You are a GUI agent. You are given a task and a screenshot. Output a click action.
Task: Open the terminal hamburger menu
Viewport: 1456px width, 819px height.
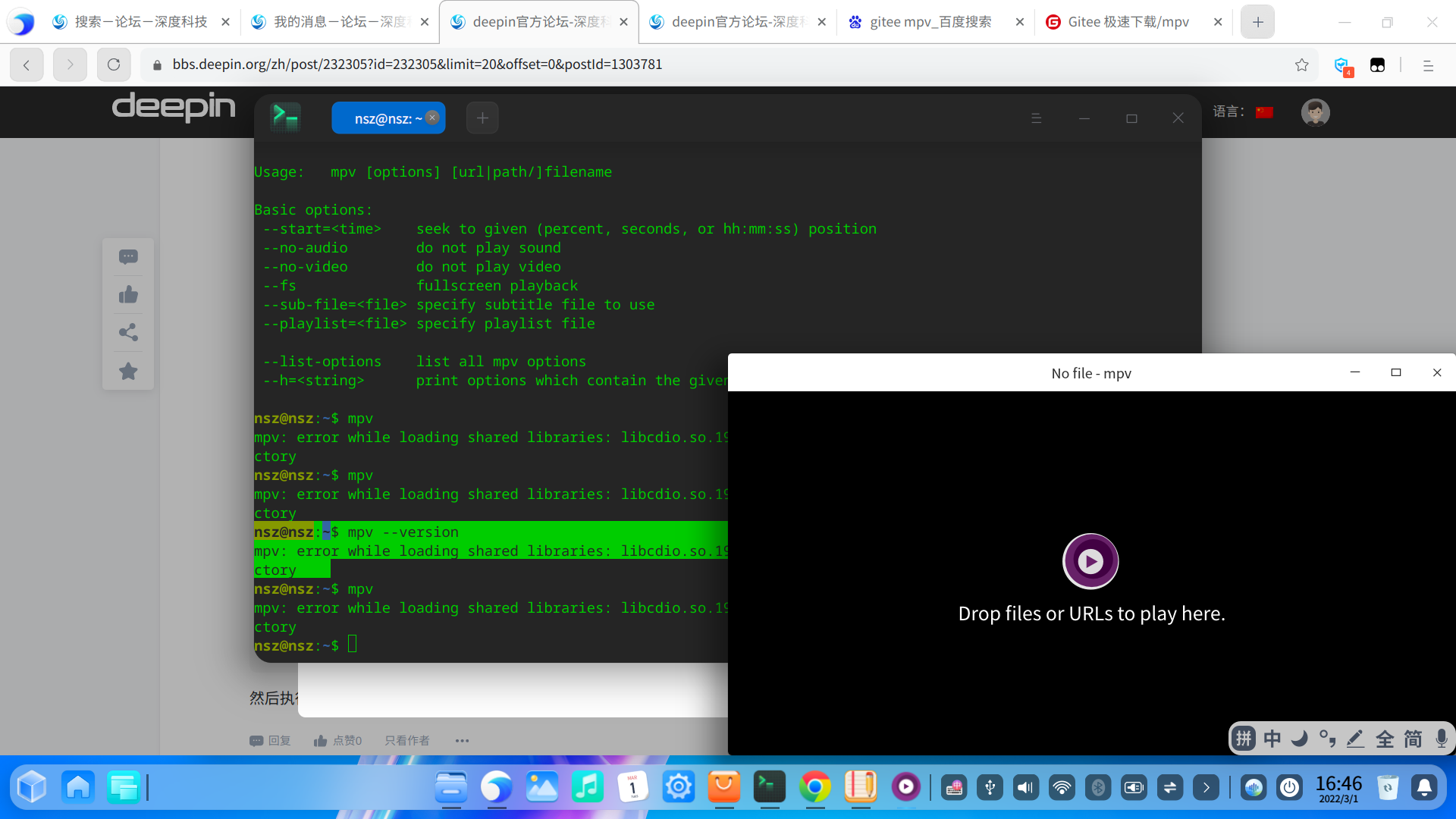point(1036,118)
